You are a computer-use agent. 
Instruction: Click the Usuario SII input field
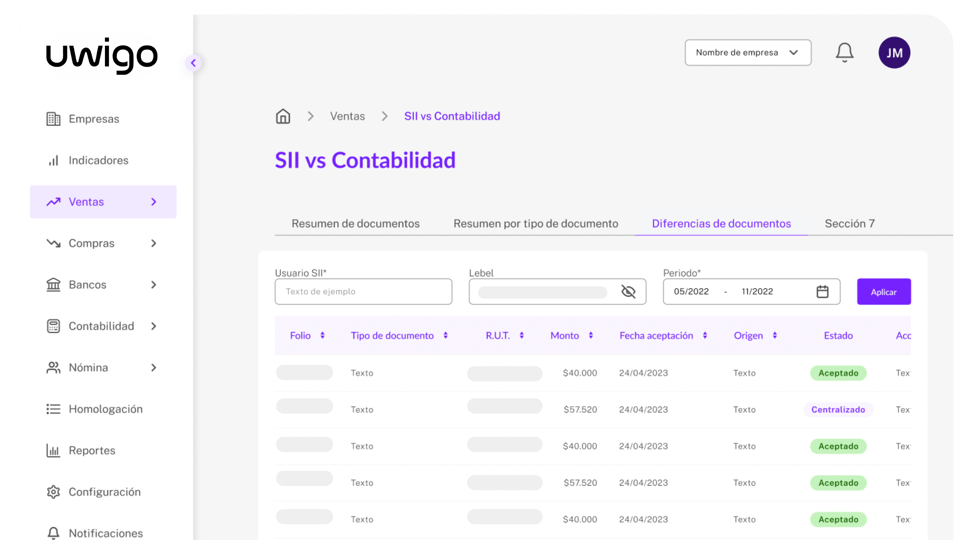(363, 292)
